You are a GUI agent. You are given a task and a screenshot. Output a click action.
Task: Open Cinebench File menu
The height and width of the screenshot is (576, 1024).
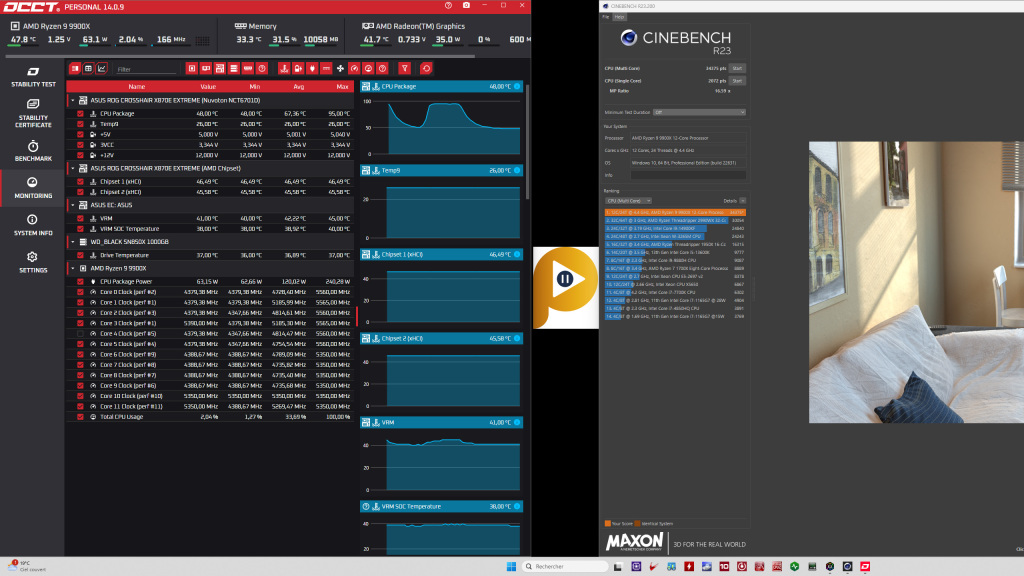click(x=606, y=17)
